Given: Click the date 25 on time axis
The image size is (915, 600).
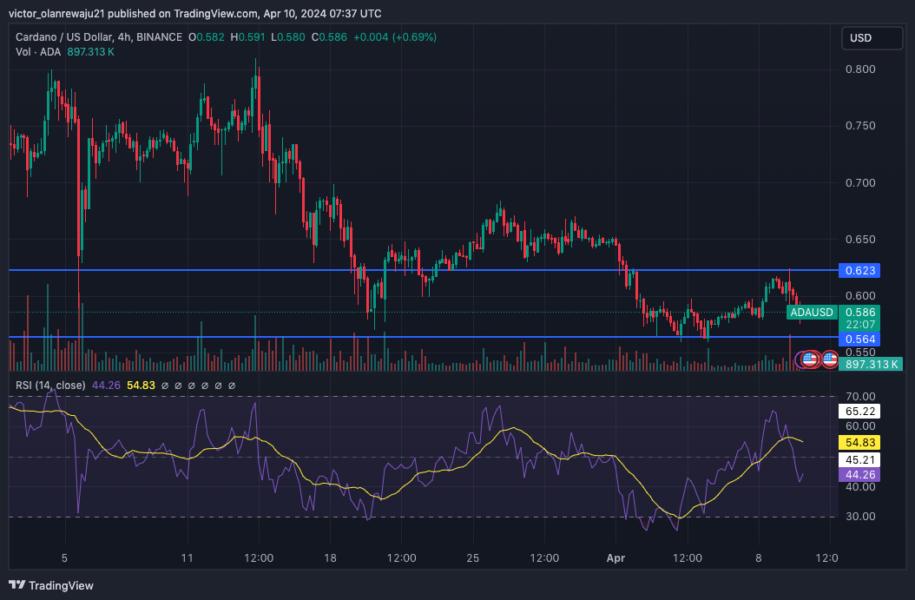Looking at the screenshot, I should [473, 558].
